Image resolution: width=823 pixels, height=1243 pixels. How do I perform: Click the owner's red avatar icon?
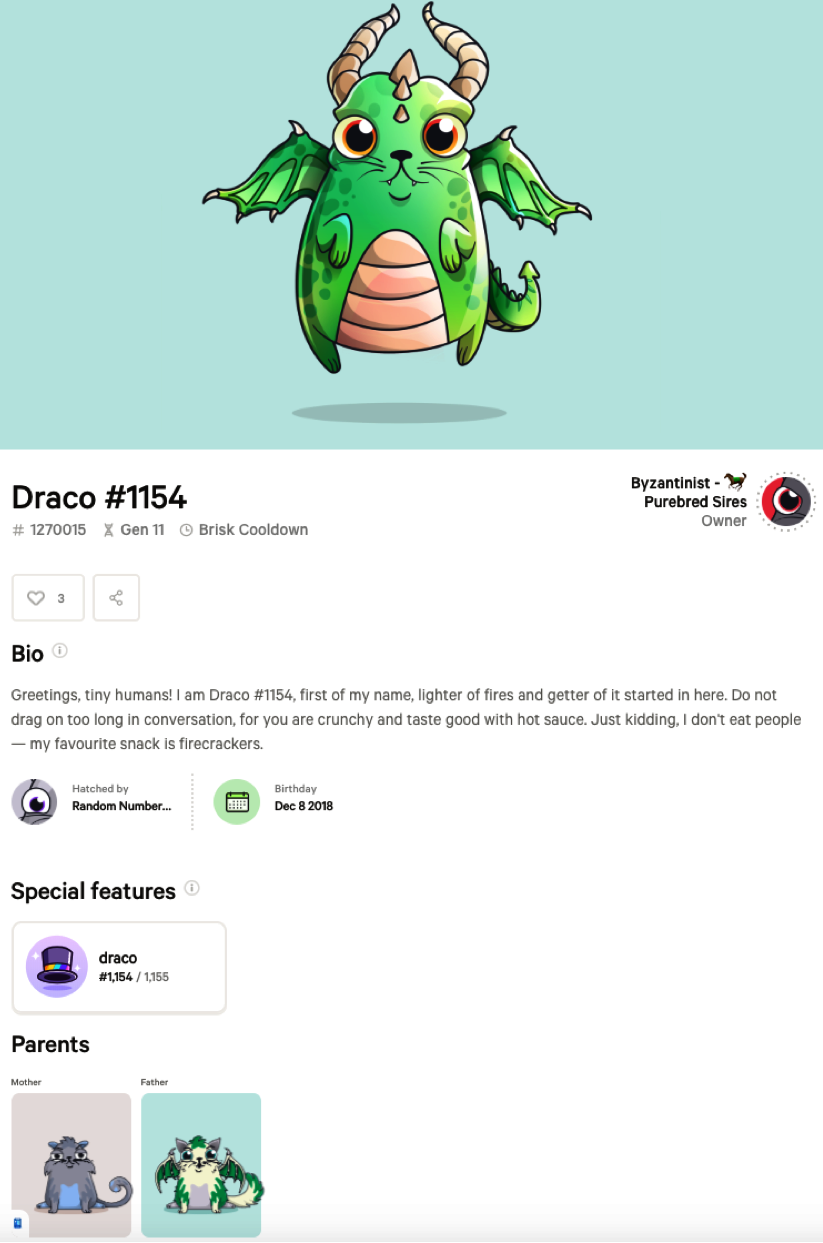click(787, 501)
